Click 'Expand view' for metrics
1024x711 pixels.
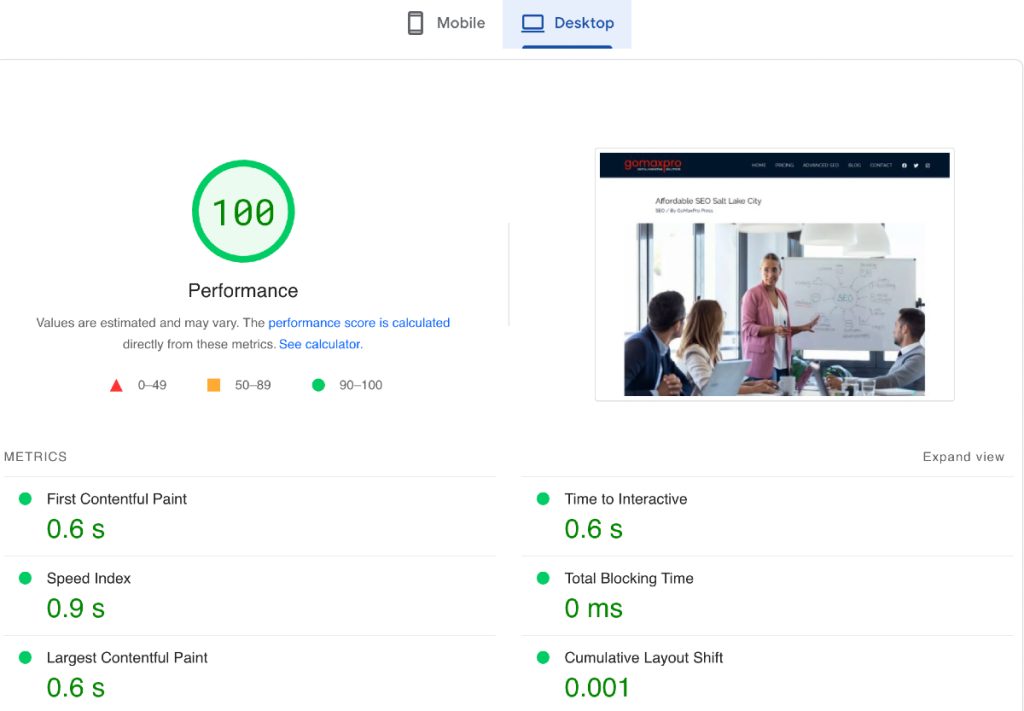coord(963,457)
